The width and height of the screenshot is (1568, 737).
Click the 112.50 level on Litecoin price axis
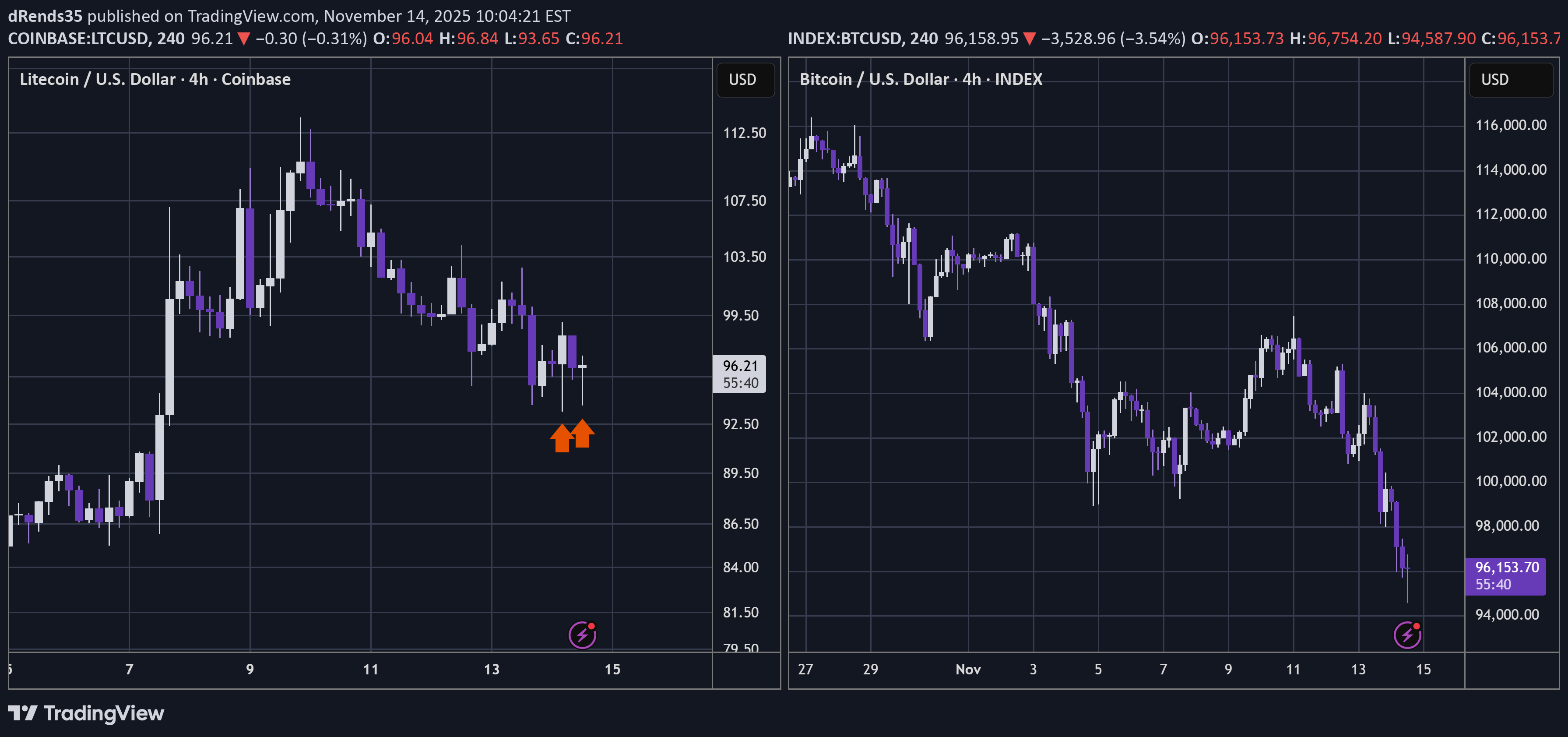point(744,133)
